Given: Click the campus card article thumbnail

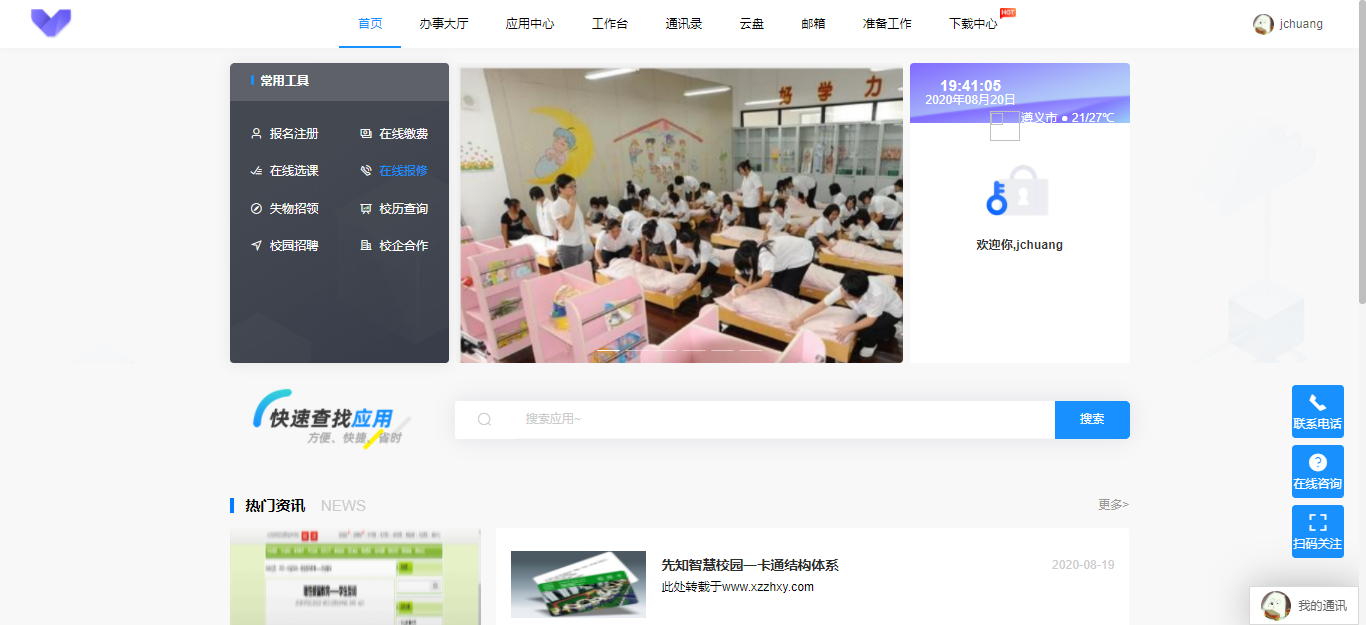Looking at the screenshot, I should [578, 585].
